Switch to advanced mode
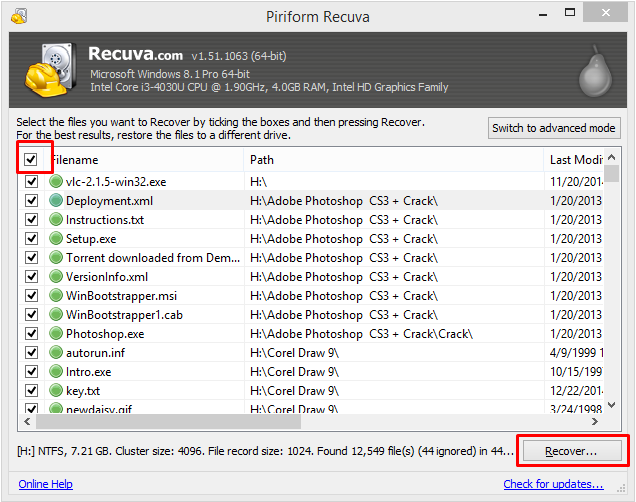This screenshot has height=502, width=636. pyautogui.click(x=554, y=128)
